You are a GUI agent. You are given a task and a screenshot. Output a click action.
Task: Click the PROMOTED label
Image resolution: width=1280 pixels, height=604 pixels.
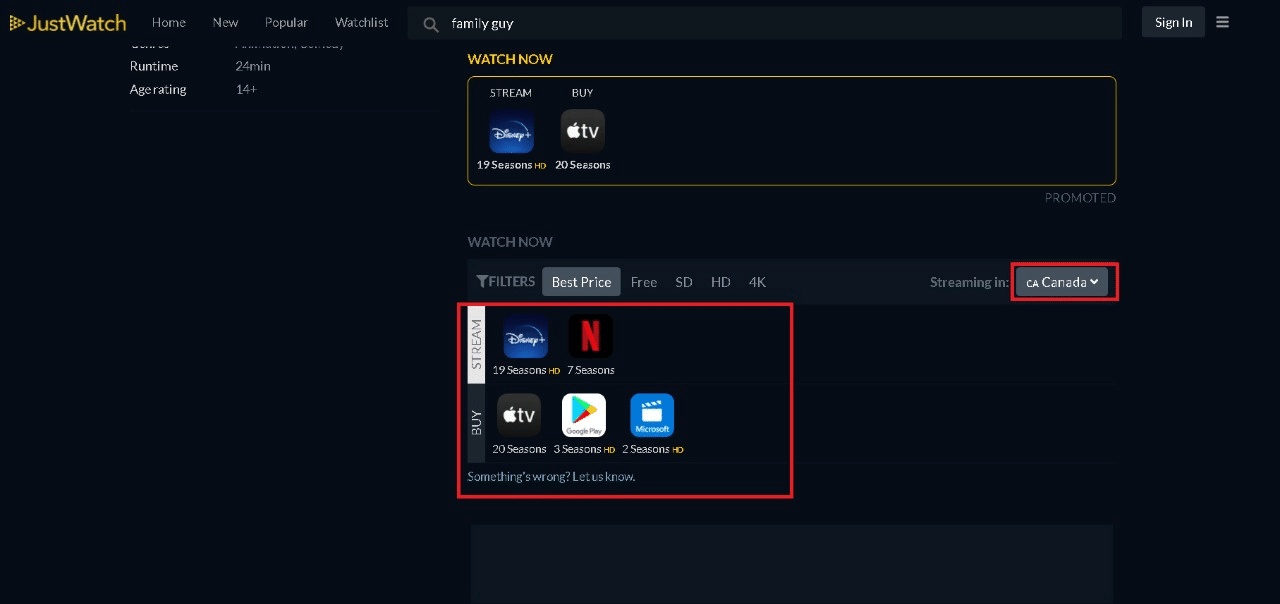click(x=1080, y=198)
